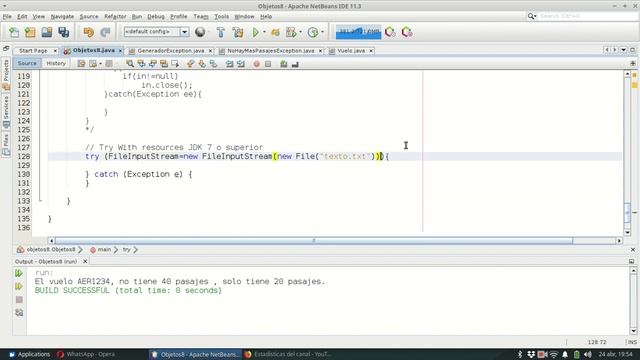This screenshot has height=360, width=640.
Task: Click the Build Project hammer icon
Action: click(x=221, y=32)
